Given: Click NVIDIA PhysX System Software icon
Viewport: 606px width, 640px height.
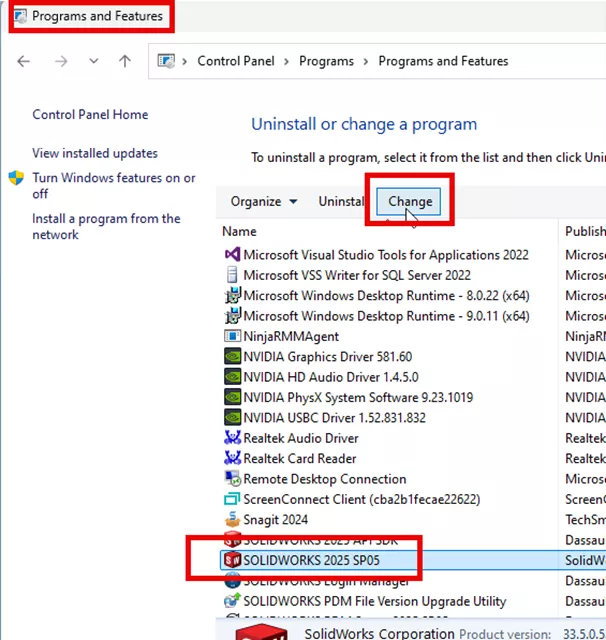Looking at the screenshot, I should [232, 397].
